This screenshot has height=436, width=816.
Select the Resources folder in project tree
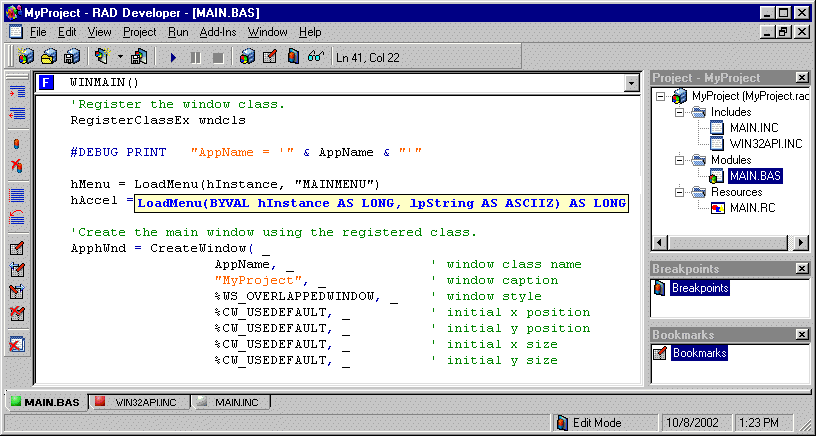coord(737,192)
